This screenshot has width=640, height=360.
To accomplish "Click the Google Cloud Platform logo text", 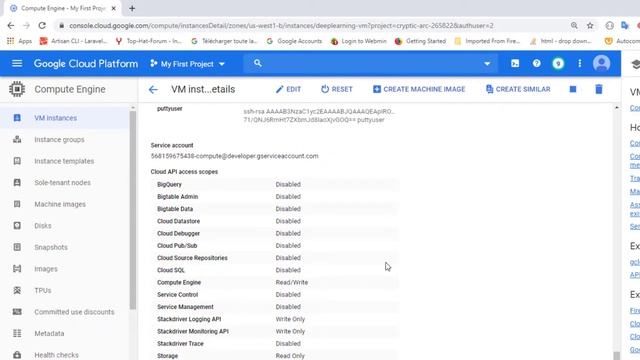I will tap(86, 64).
